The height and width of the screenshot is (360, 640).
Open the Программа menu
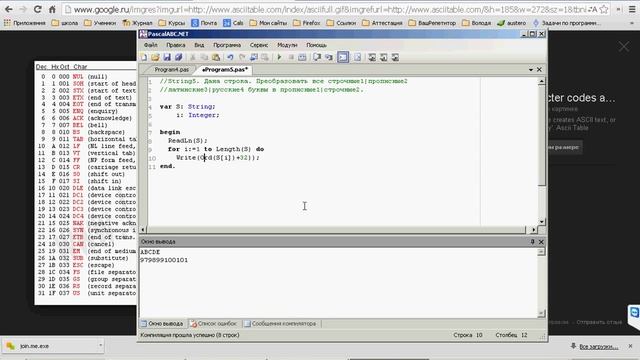coord(227,45)
